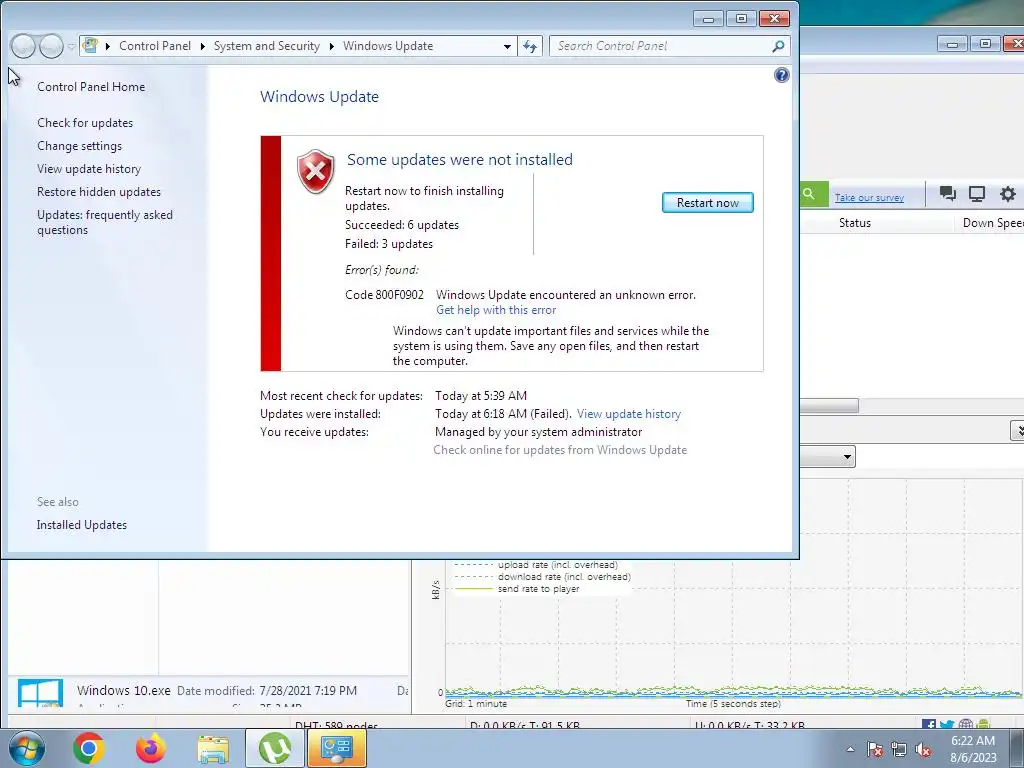This screenshot has height=768, width=1024.
Task: Open Updates: frequently asked questions
Action: click(x=104, y=222)
